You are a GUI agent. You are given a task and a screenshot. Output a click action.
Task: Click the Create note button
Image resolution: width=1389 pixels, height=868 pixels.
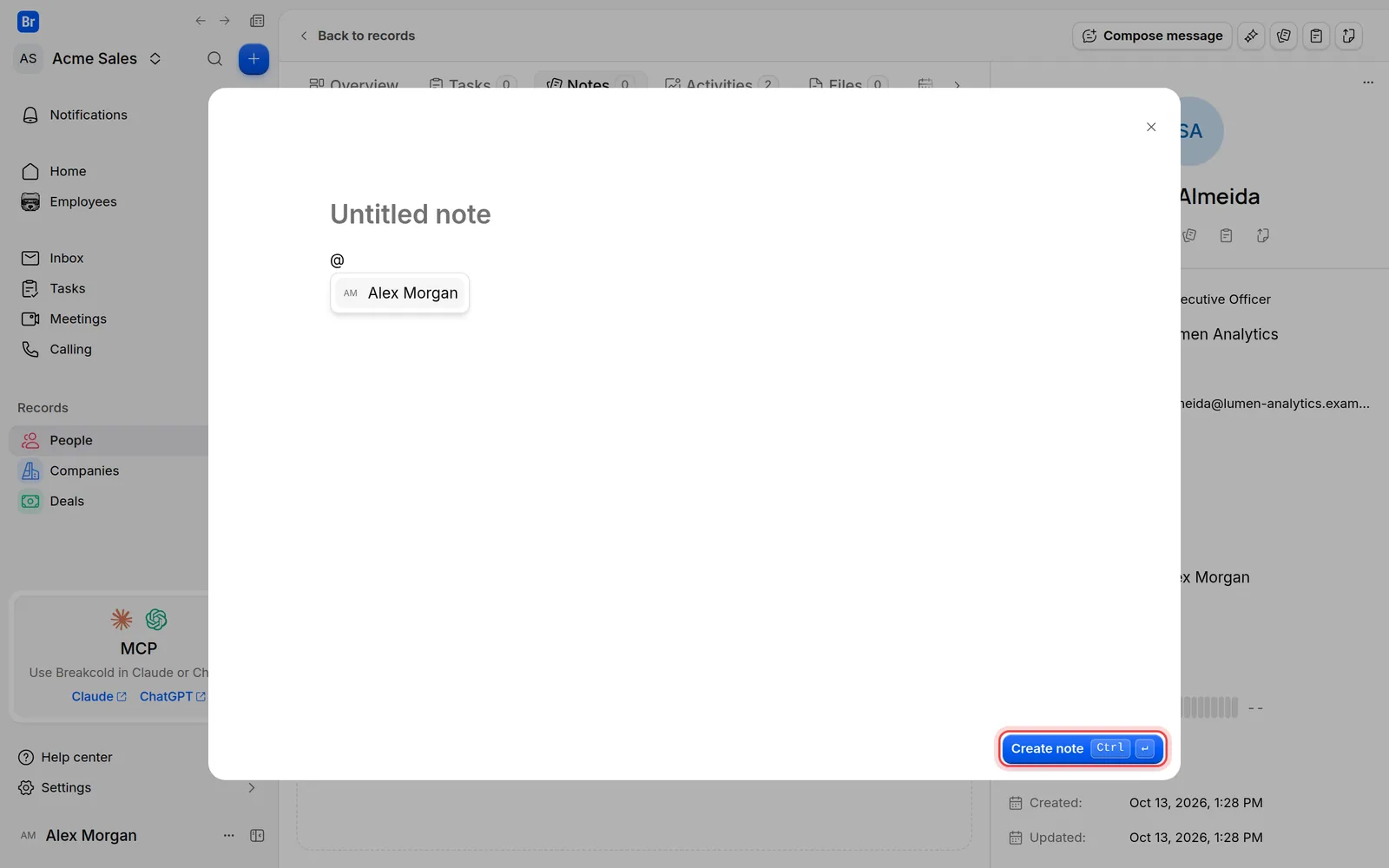[1083, 748]
